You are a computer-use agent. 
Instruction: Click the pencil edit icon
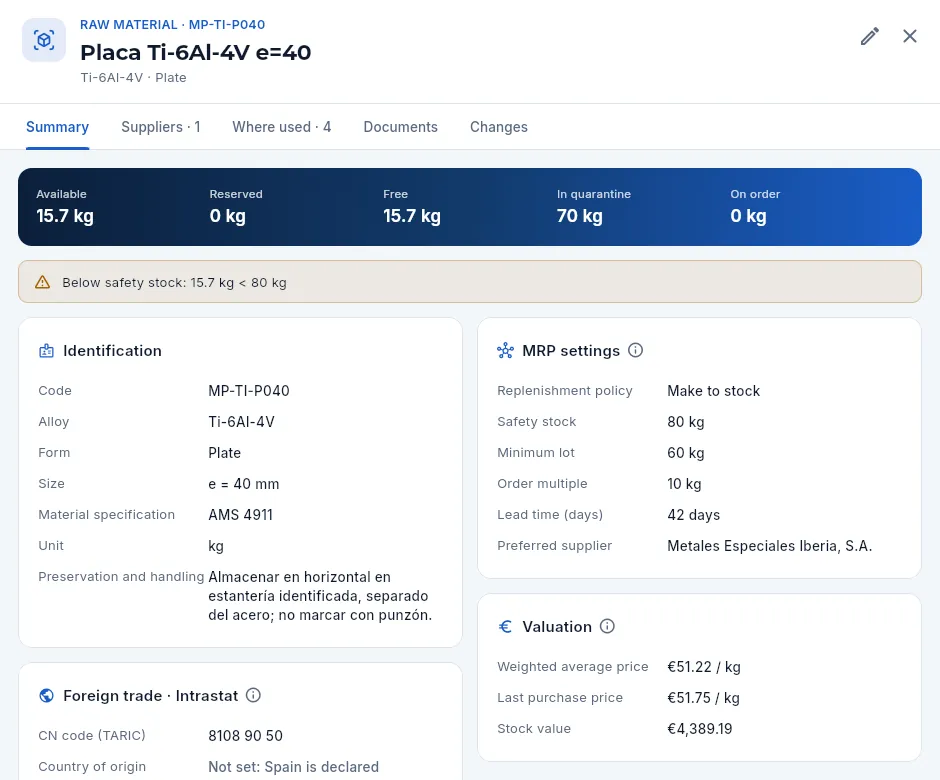[x=869, y=37]
